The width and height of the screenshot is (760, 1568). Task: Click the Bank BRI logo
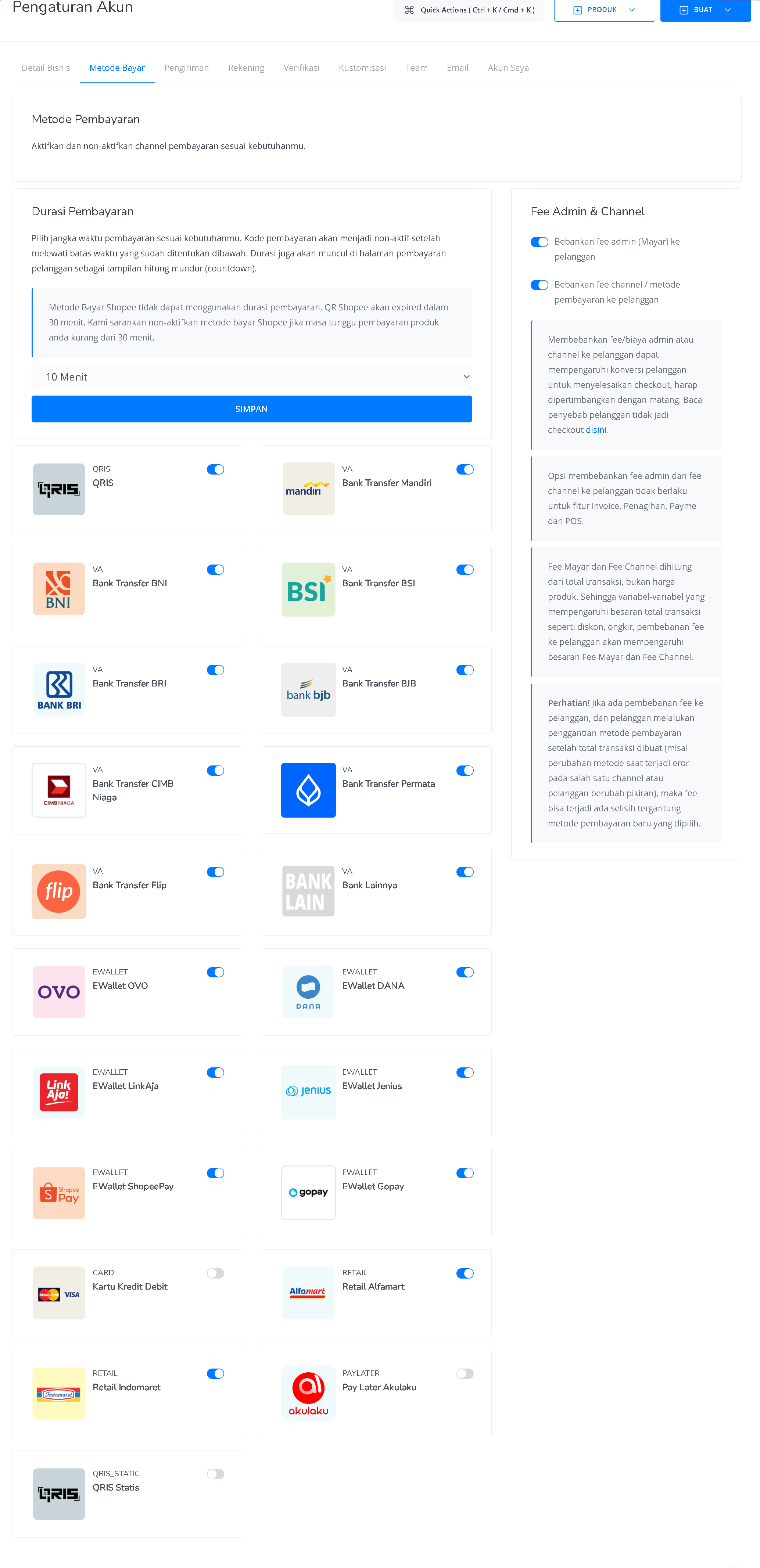58,690
